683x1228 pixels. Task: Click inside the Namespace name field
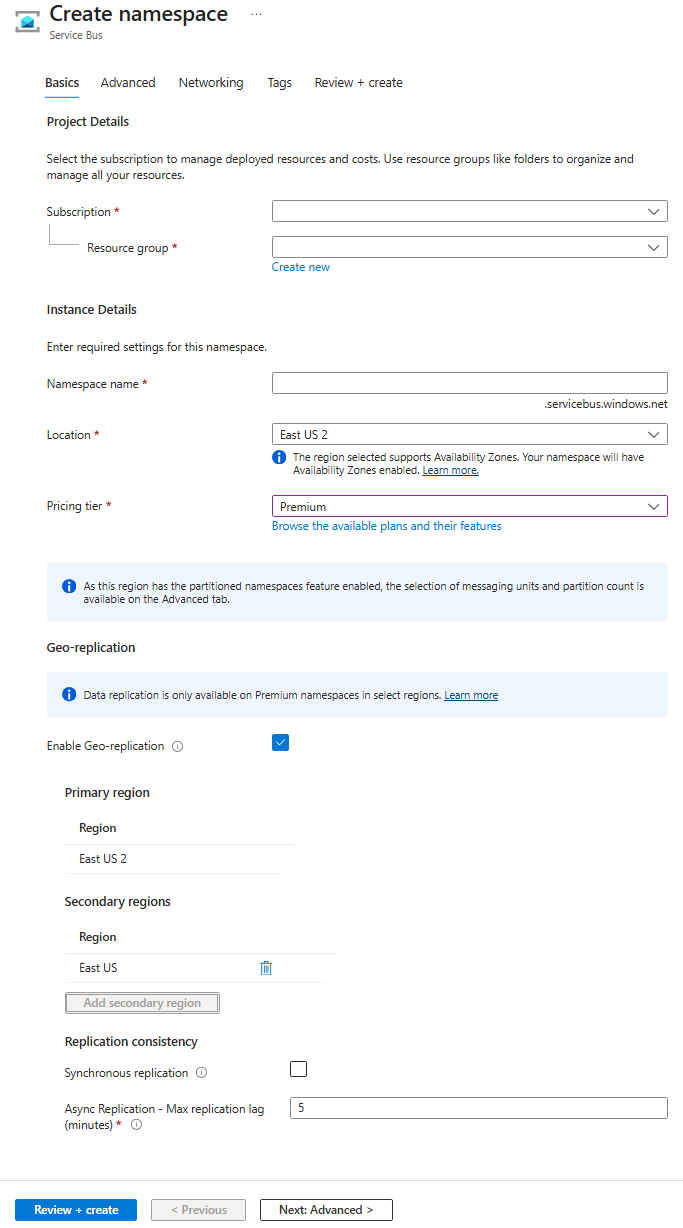click(x=469, y=382)
